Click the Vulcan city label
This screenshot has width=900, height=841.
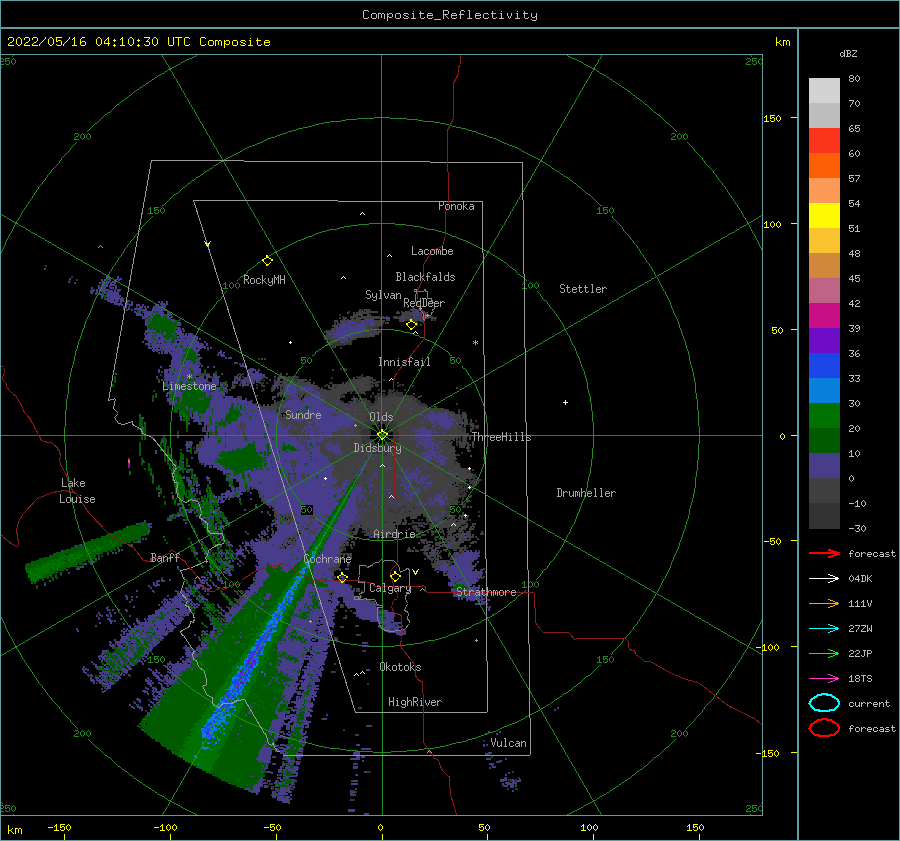(509, 743)
